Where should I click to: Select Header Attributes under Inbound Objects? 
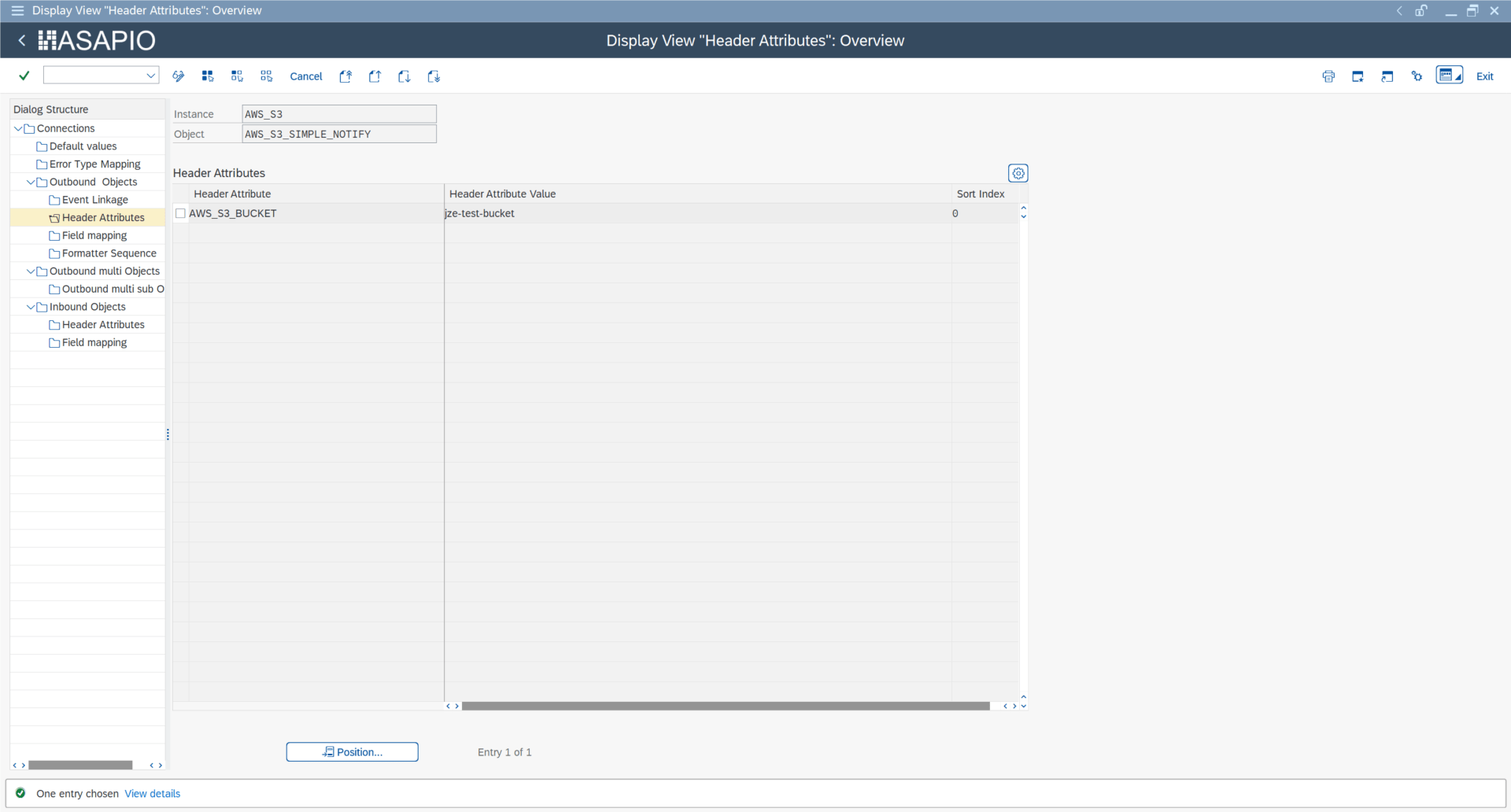[103, 324]
